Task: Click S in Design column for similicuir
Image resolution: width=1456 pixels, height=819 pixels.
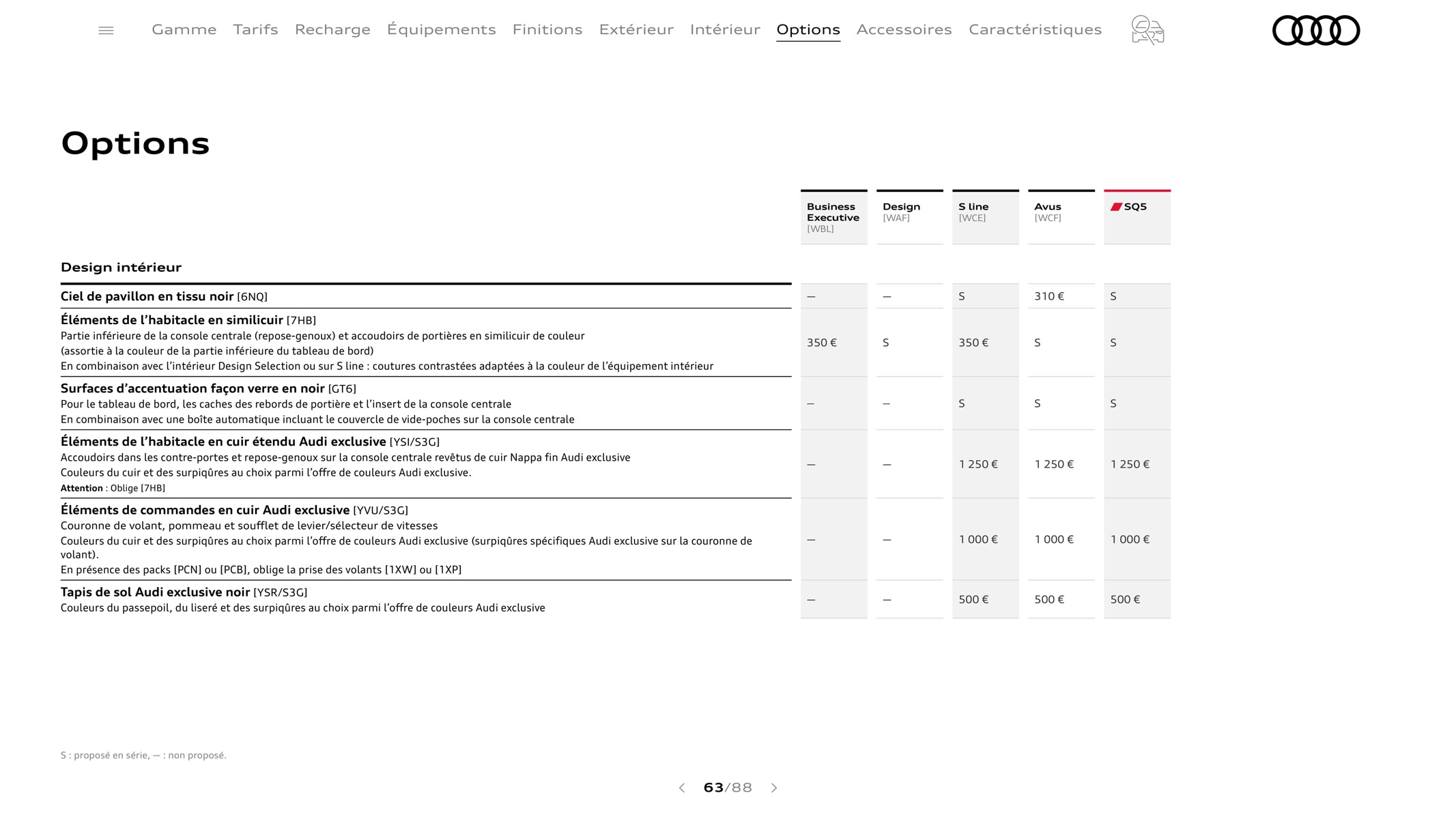Action: point(910,343)
